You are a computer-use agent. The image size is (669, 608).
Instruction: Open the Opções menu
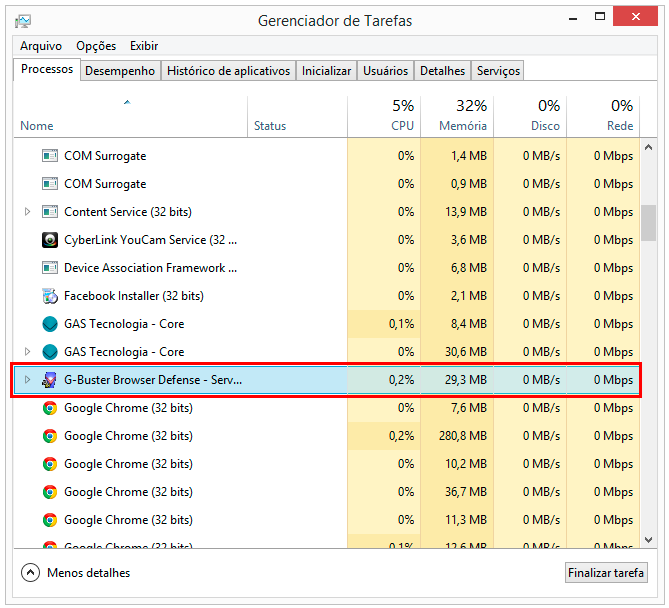coord(96,46)
